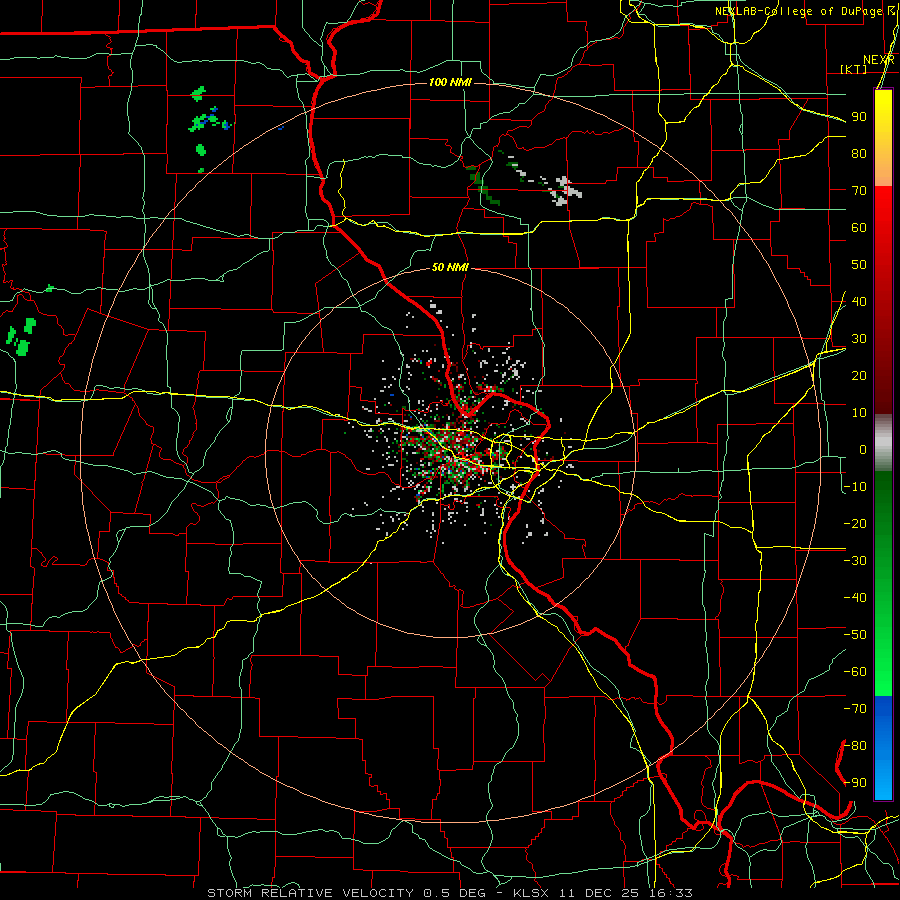Select the -40 scale value

(x=855, y=598)
